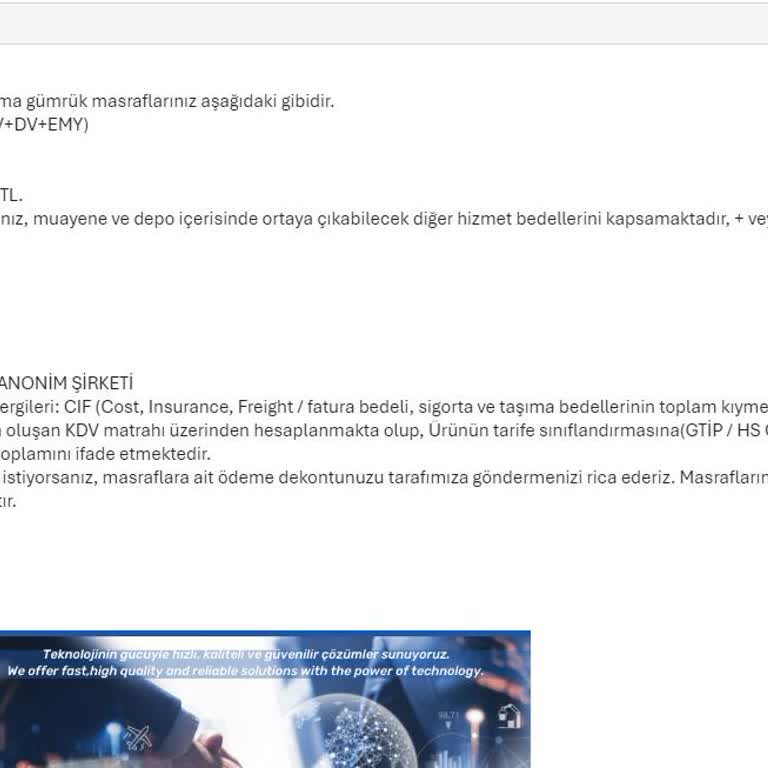Open the blue technology banner image
This screenshot has width=768, height=768.
click(x=265, y=699)
